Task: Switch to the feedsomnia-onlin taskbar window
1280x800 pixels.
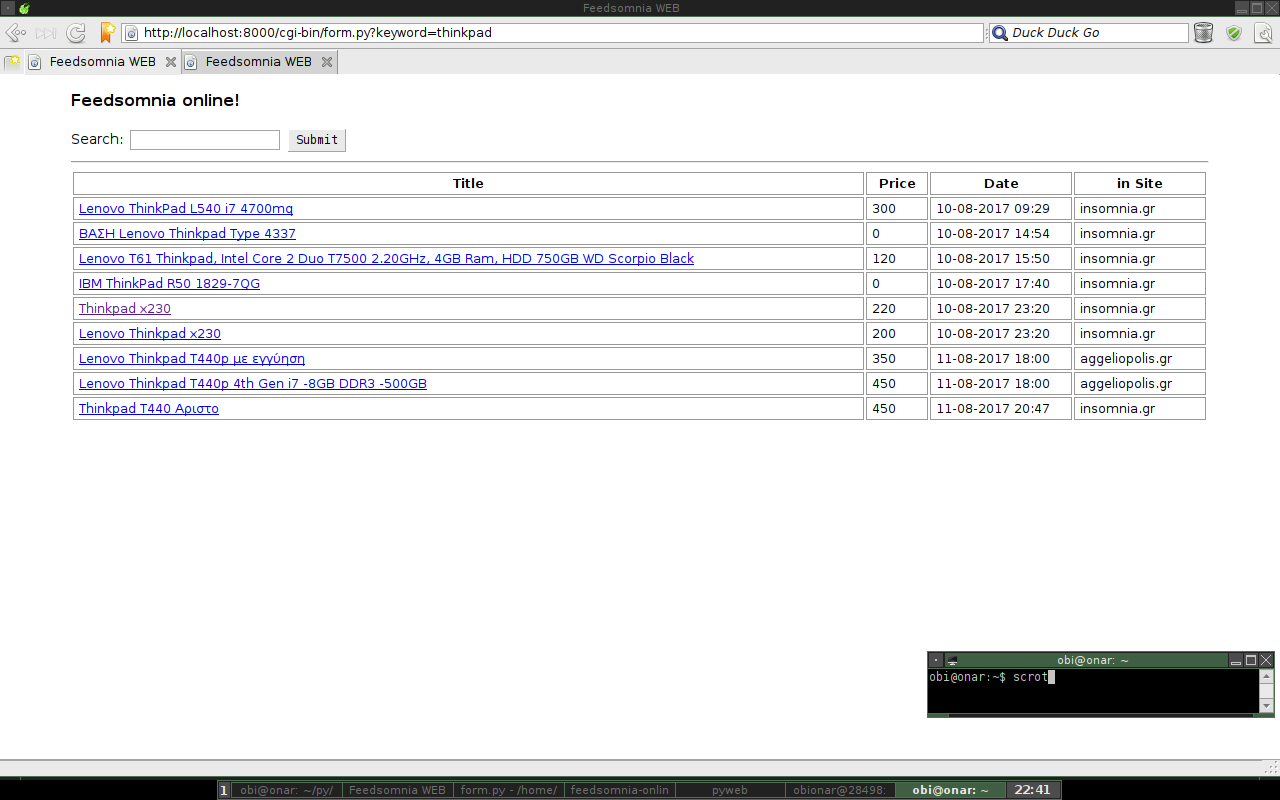Action: 619,790
